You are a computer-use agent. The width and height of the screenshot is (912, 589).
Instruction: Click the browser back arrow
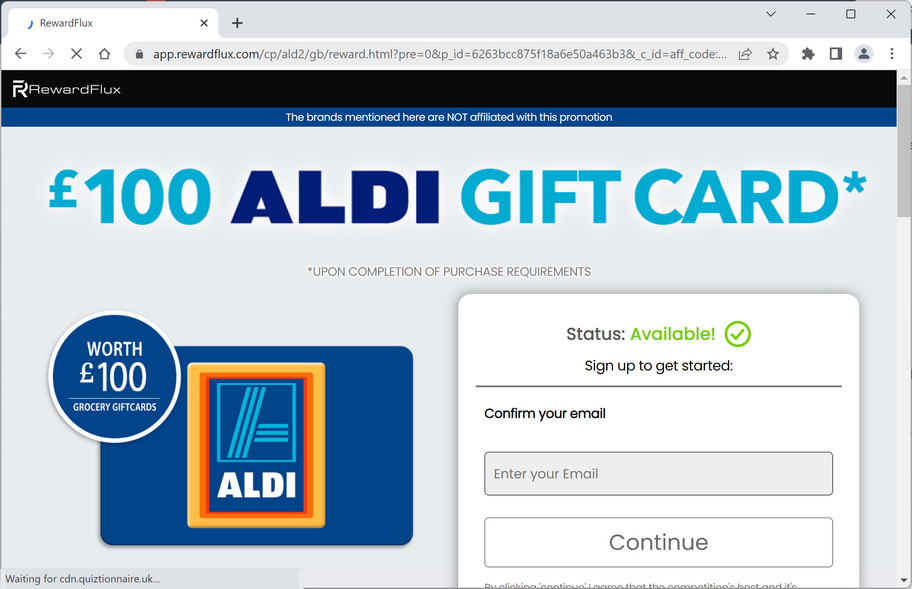click(x=20, y=54)
